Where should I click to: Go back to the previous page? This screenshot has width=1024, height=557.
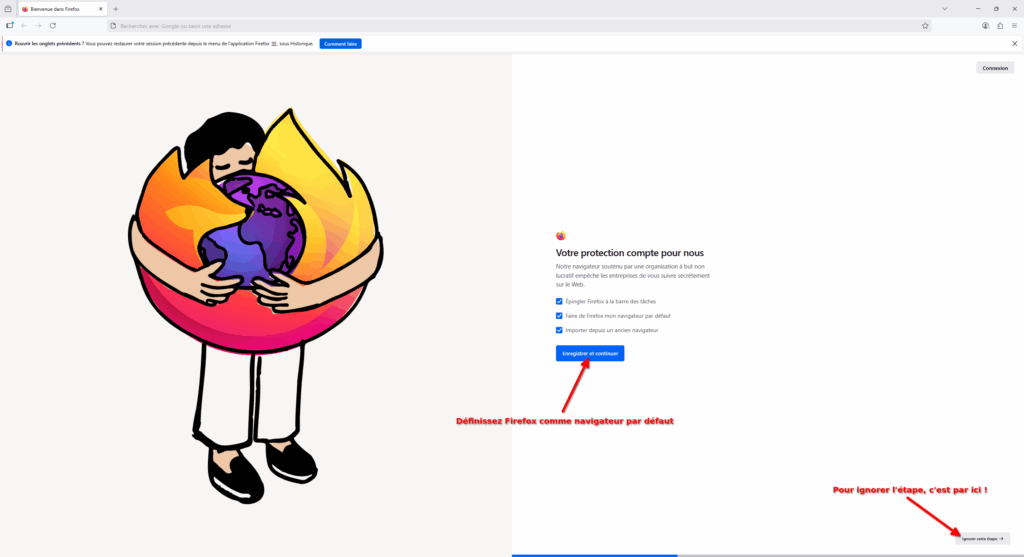(x=24, y=26)
